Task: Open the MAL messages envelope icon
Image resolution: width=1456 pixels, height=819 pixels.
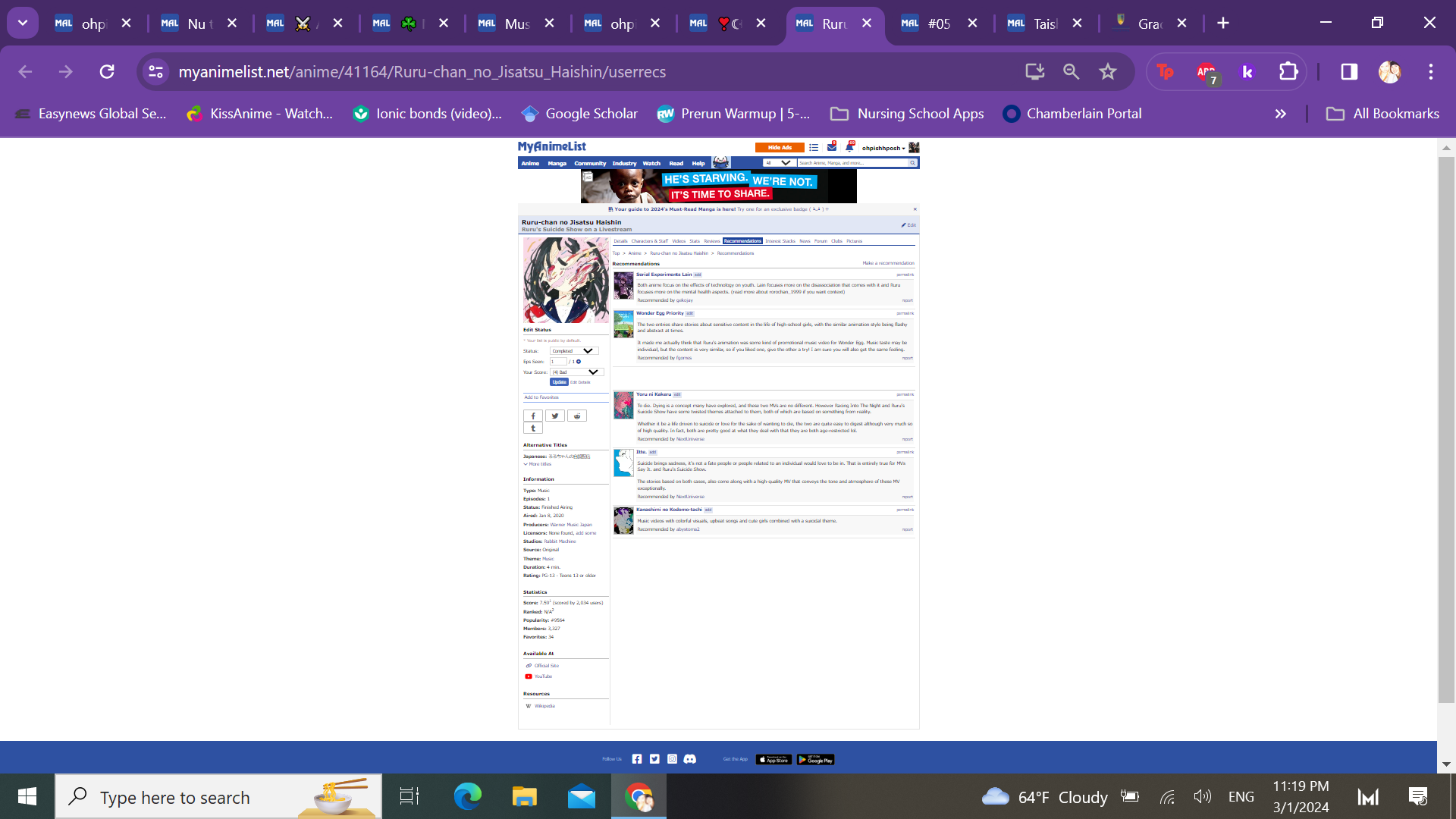Action: 832,147
